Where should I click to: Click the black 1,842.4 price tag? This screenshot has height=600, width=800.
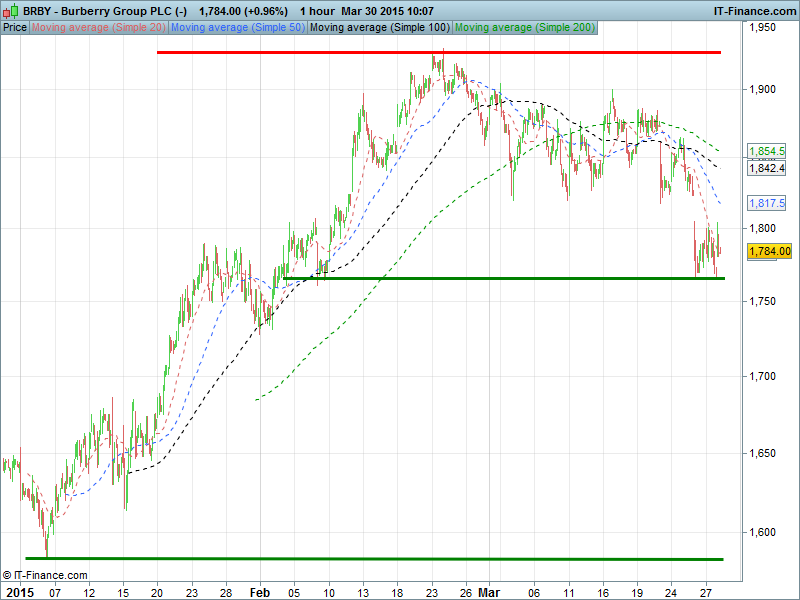pos(767,169)
